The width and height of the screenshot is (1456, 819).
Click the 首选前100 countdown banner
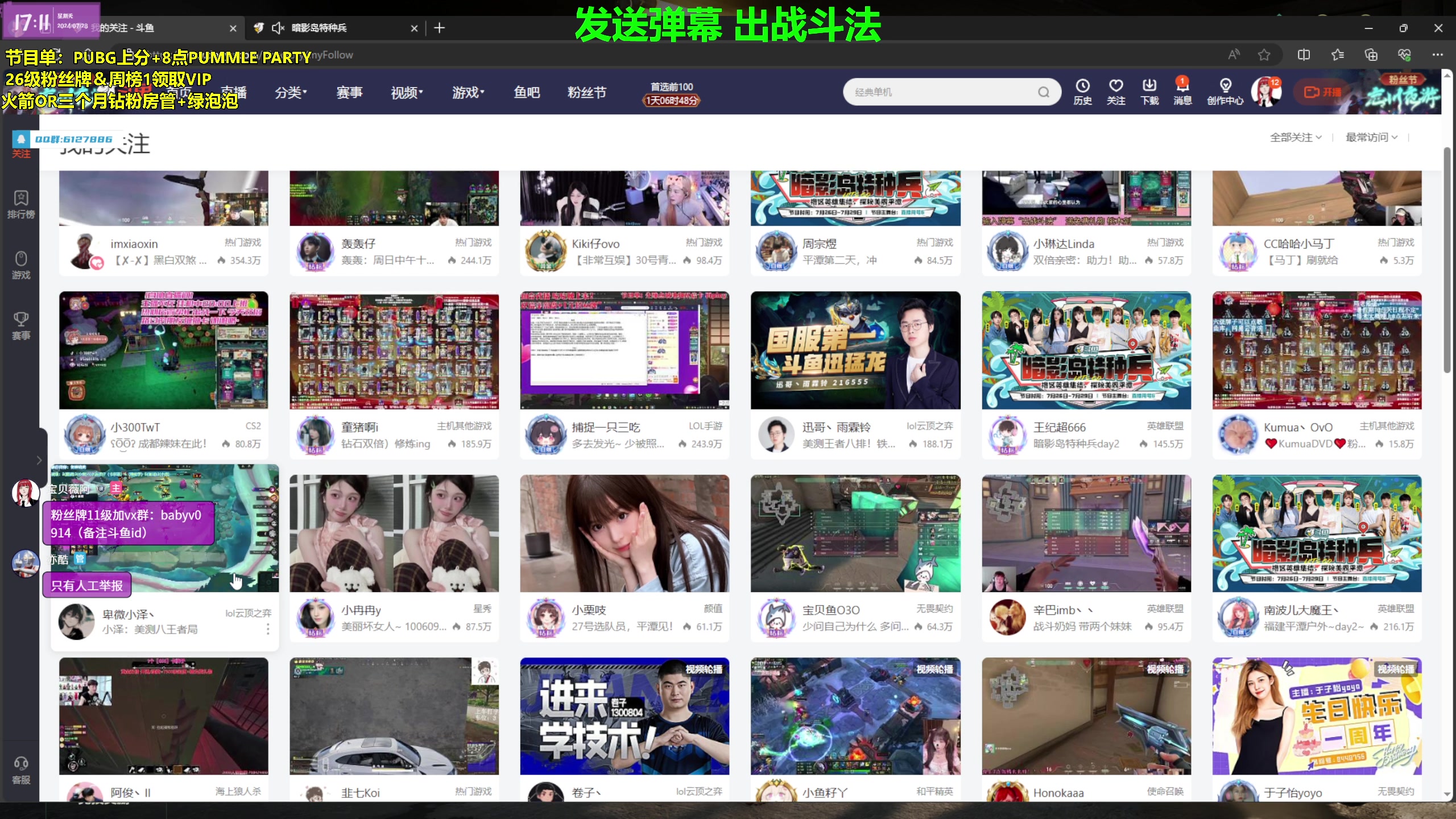(671, 94)
